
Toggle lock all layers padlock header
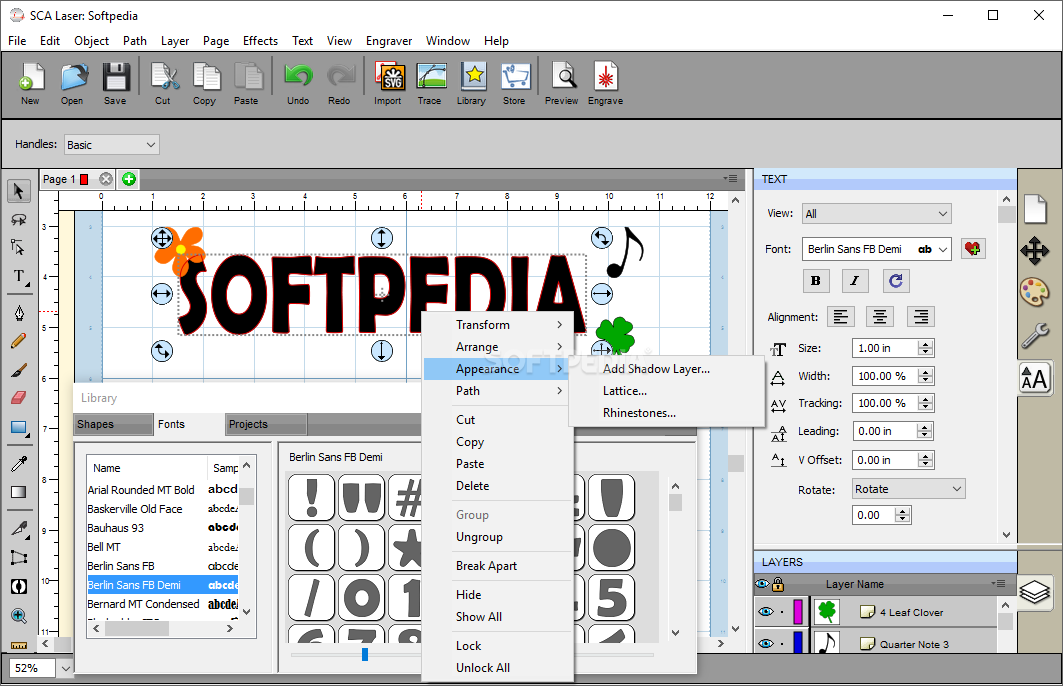click(778, 584)
